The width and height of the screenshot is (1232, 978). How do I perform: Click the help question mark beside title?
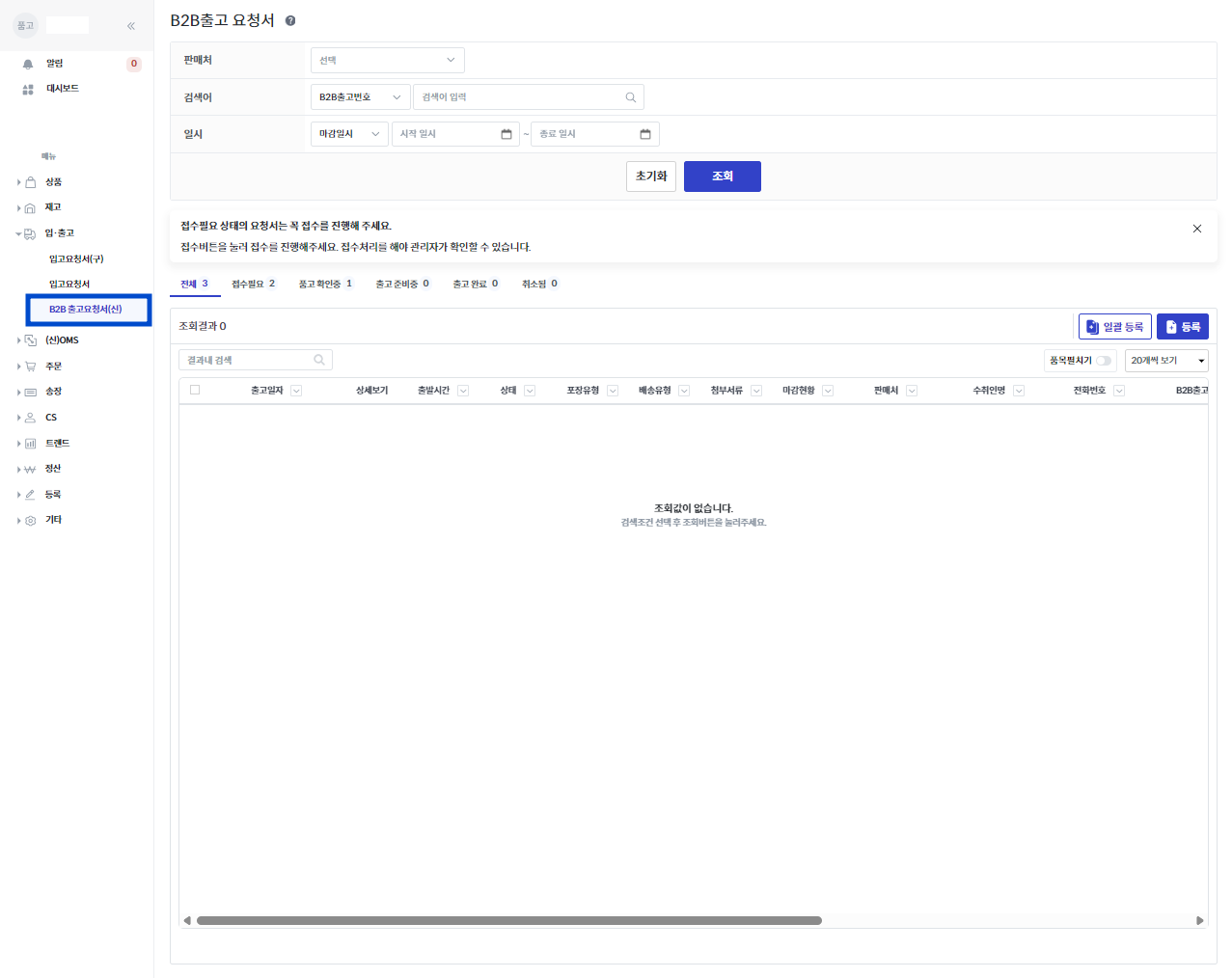[290, 20]
